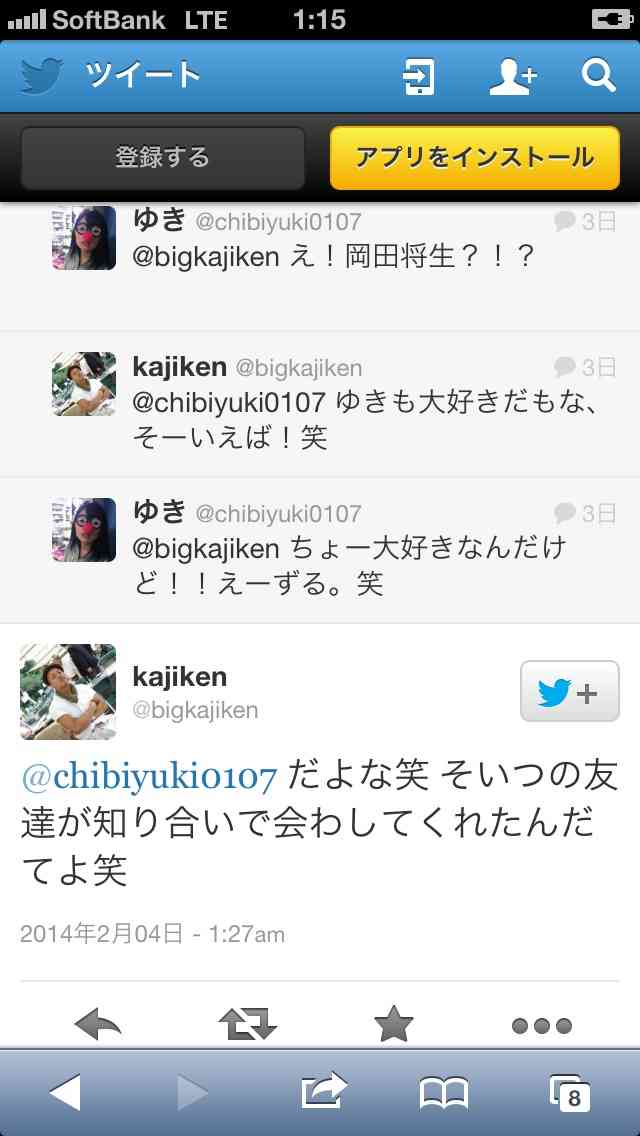Image resolution: width=640 pixels, height=1136 pixels.
Task: Open search with the magnifier icon
Action: 599,76
